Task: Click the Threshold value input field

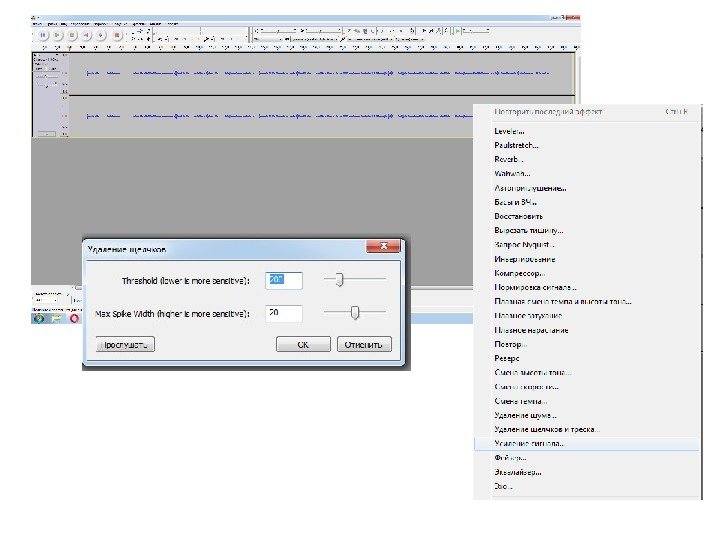Action: click(x=284, y=281)
